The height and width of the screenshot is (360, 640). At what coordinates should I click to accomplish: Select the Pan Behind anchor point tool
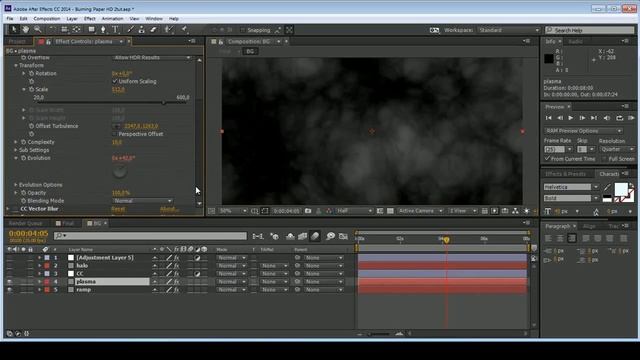click(77, 29)
